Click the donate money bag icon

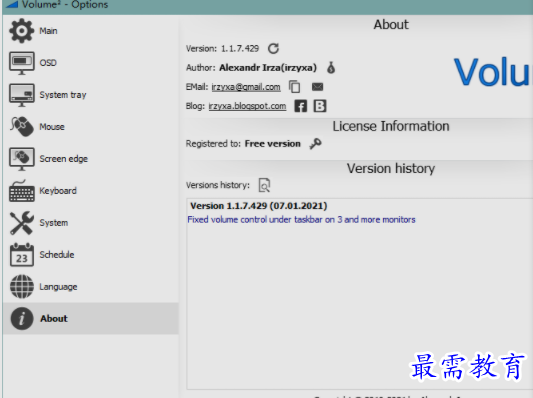point(331,68)
